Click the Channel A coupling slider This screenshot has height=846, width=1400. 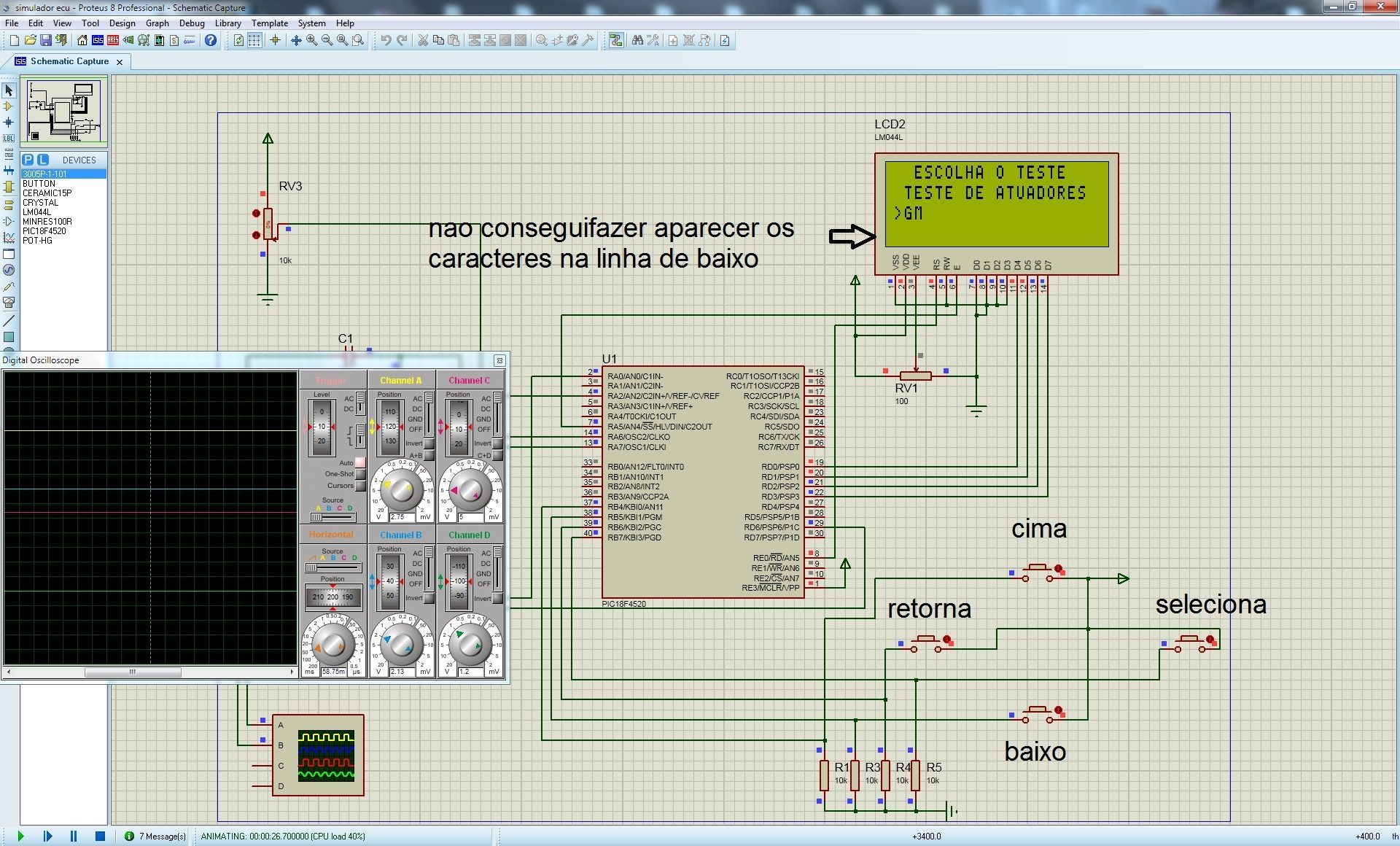coord(429,414)
